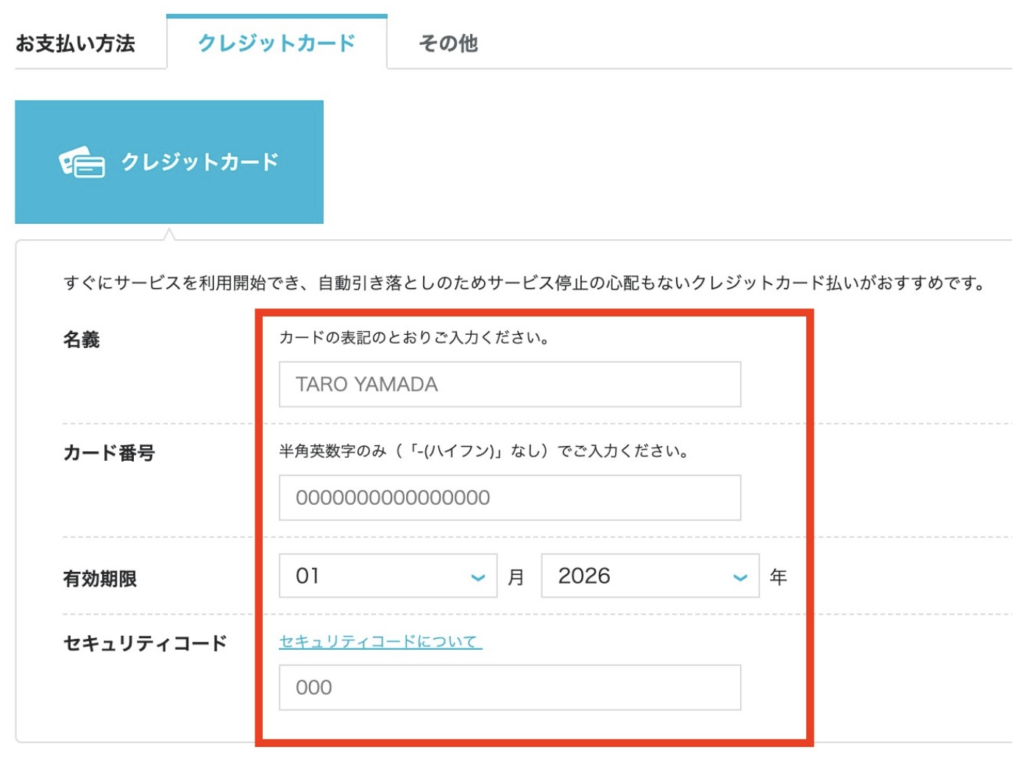Viewport: 1024px width, 761px height.
Task: Click the セキュリティコード field label
Action: pos(145,643)
